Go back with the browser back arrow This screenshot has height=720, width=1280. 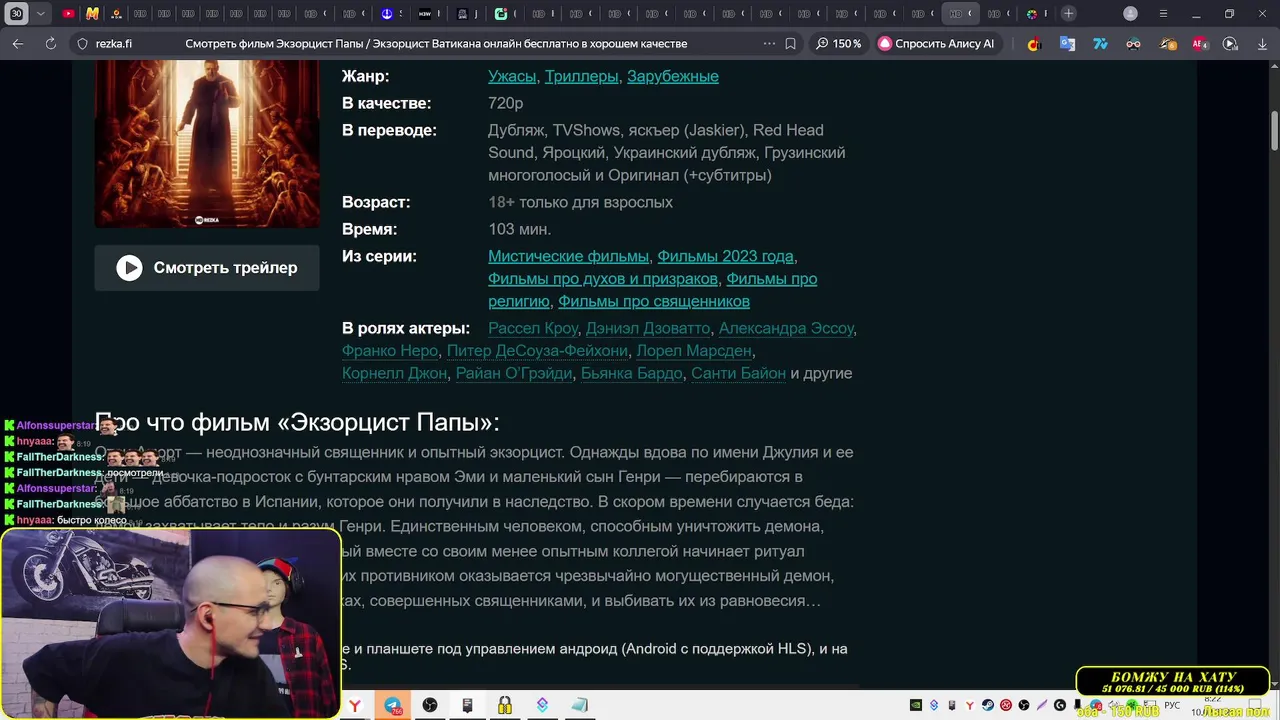click(18, 44)
